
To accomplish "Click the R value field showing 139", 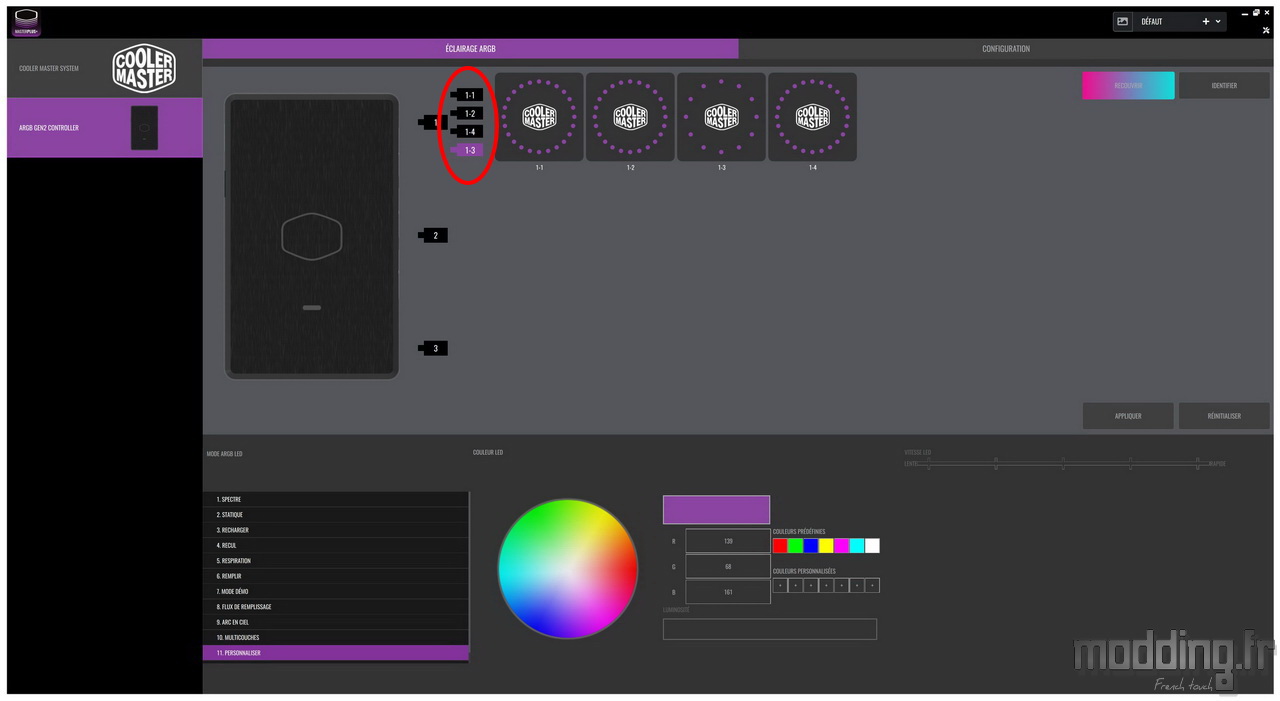I will pyautogui.click(x=728, y=541).
